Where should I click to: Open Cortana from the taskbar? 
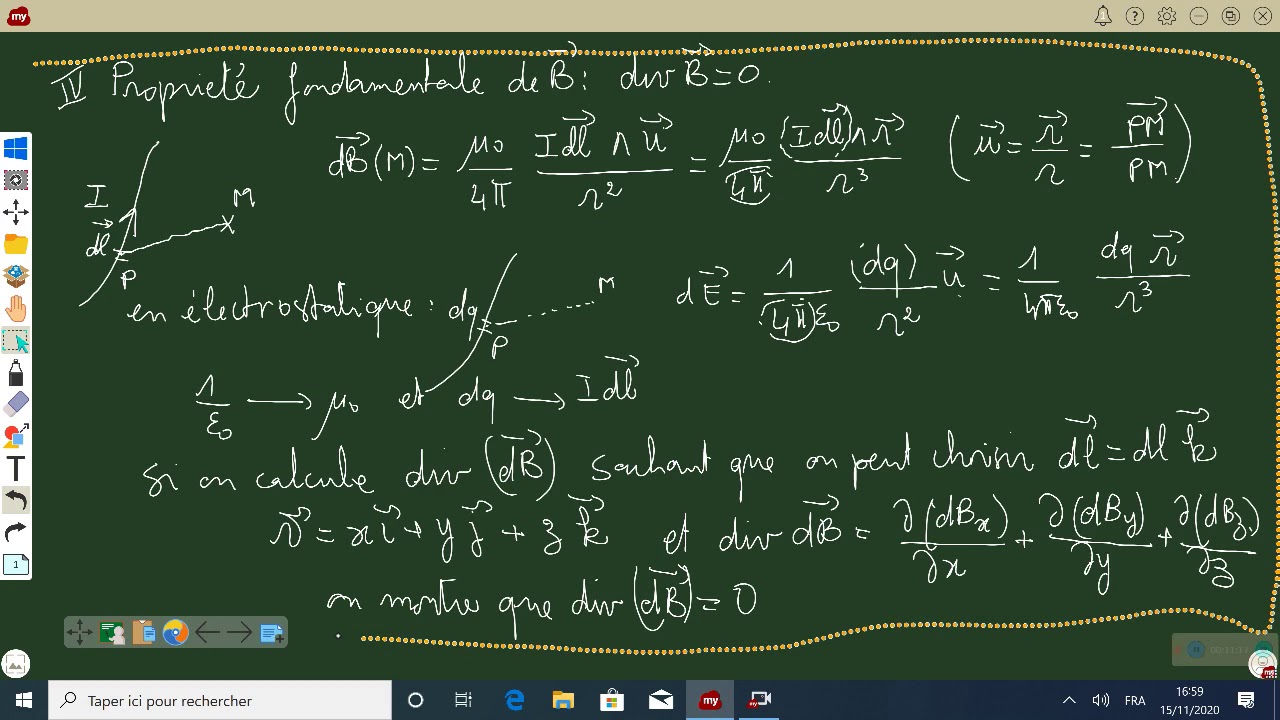click(416, 700)
